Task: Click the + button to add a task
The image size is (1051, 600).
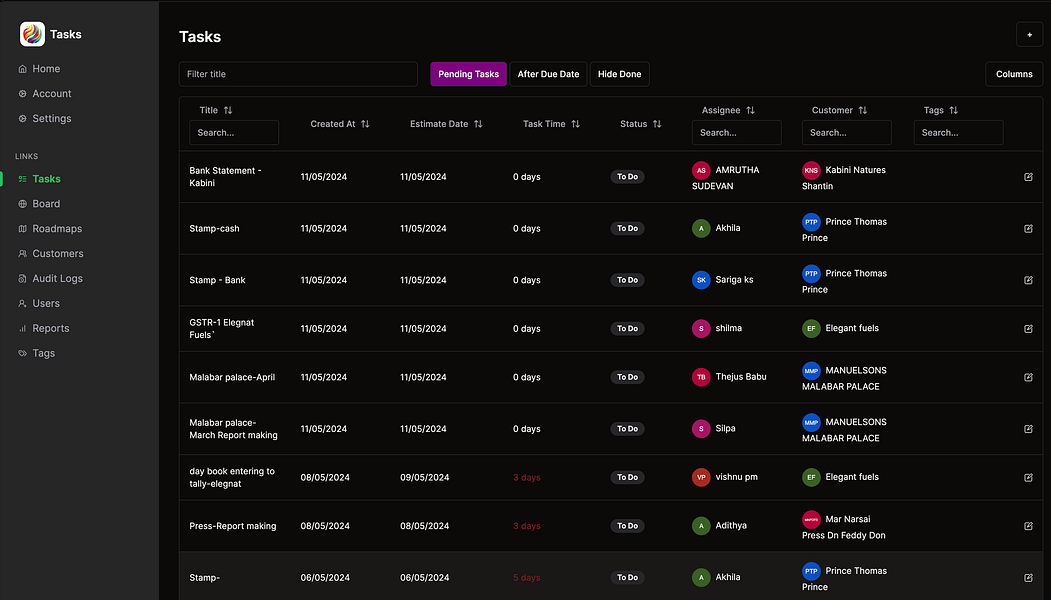Action: click(1029, 34)
